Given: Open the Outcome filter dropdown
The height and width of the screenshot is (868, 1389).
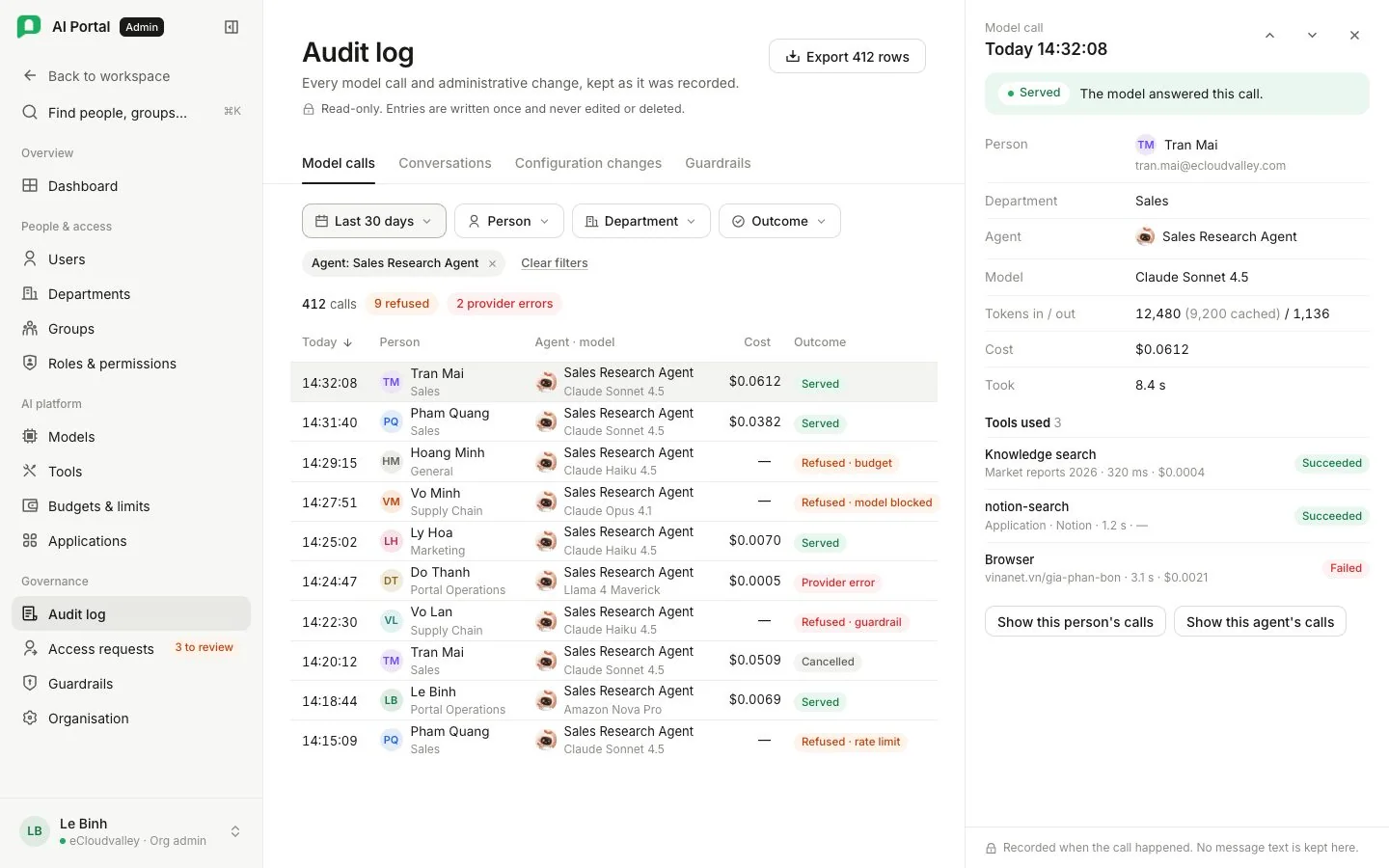Looking at the screenshot, I should tap(779, 221).
